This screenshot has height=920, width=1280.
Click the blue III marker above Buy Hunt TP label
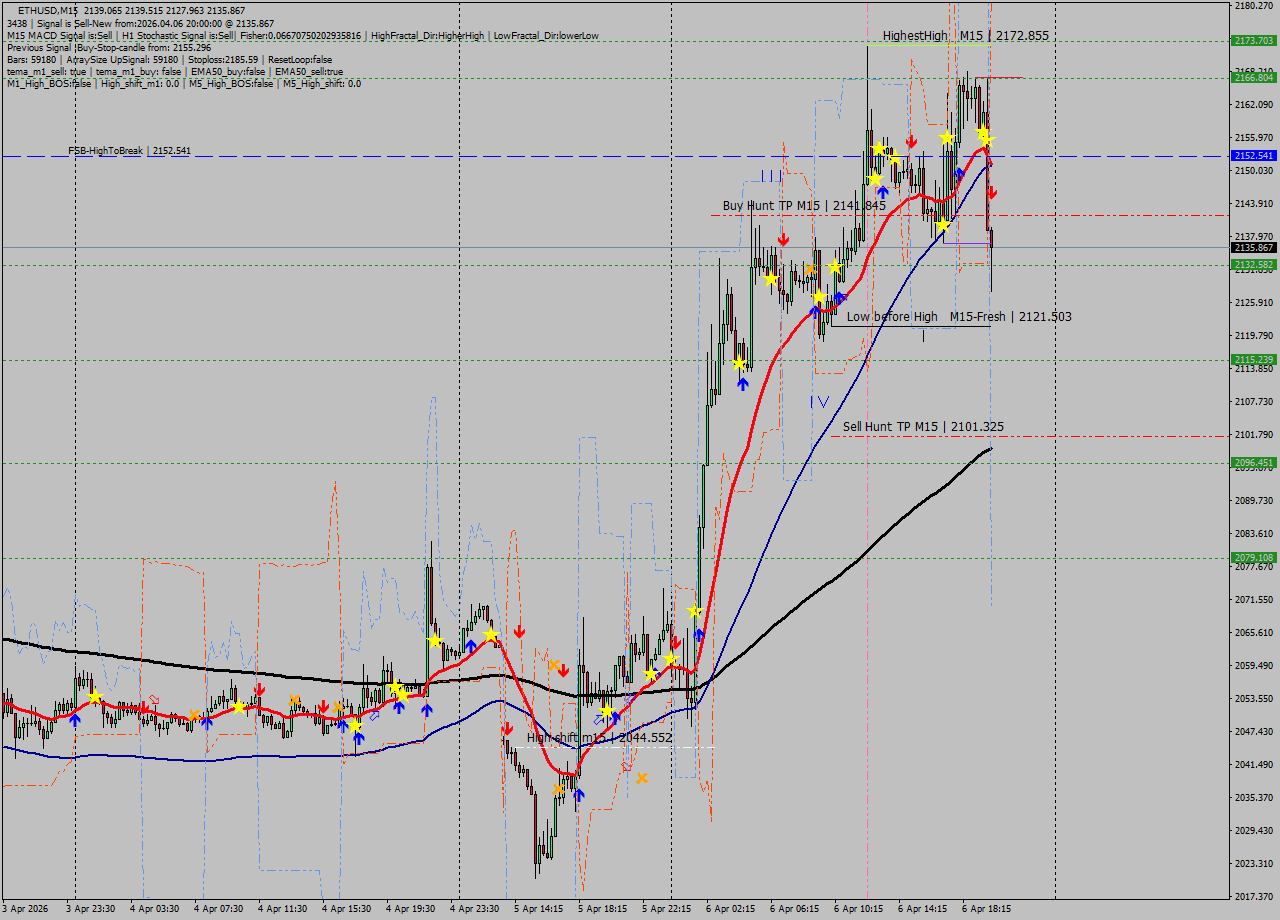[770, 176]
